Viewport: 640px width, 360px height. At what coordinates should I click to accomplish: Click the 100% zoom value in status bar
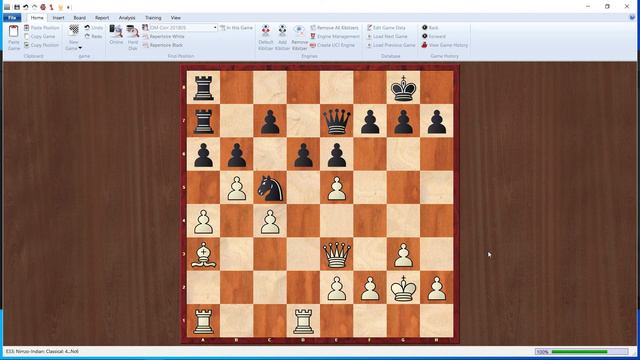pyautogui.click(x=542, y=352)
